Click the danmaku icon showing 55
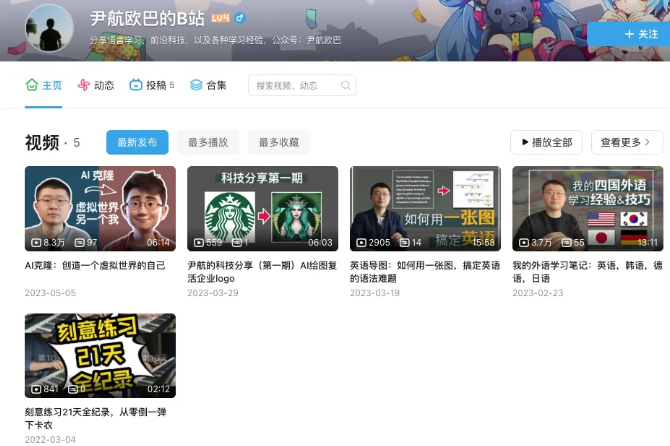670x446 pixels. (567, 243)
